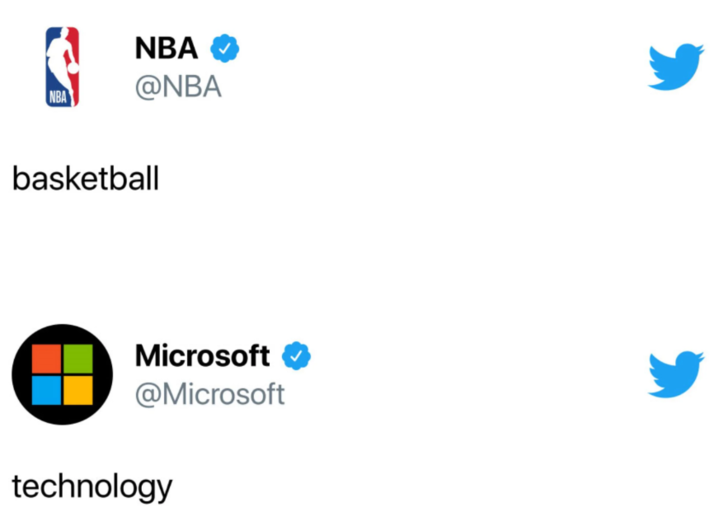Open the Microsoft display name

click(x=202, y=355)
